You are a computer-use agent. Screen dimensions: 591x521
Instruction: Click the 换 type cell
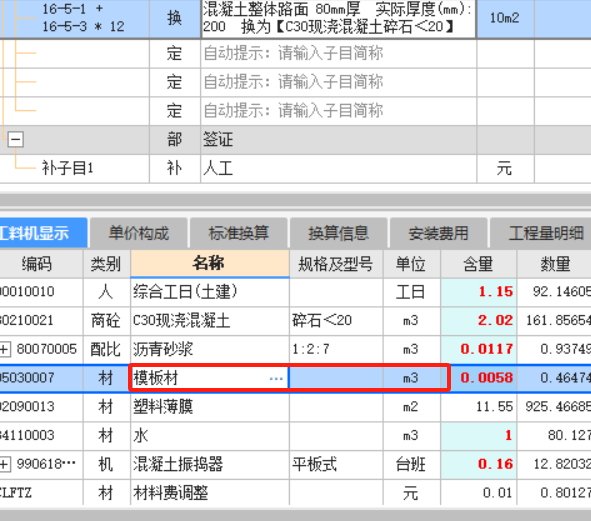[x=175, y=18]
